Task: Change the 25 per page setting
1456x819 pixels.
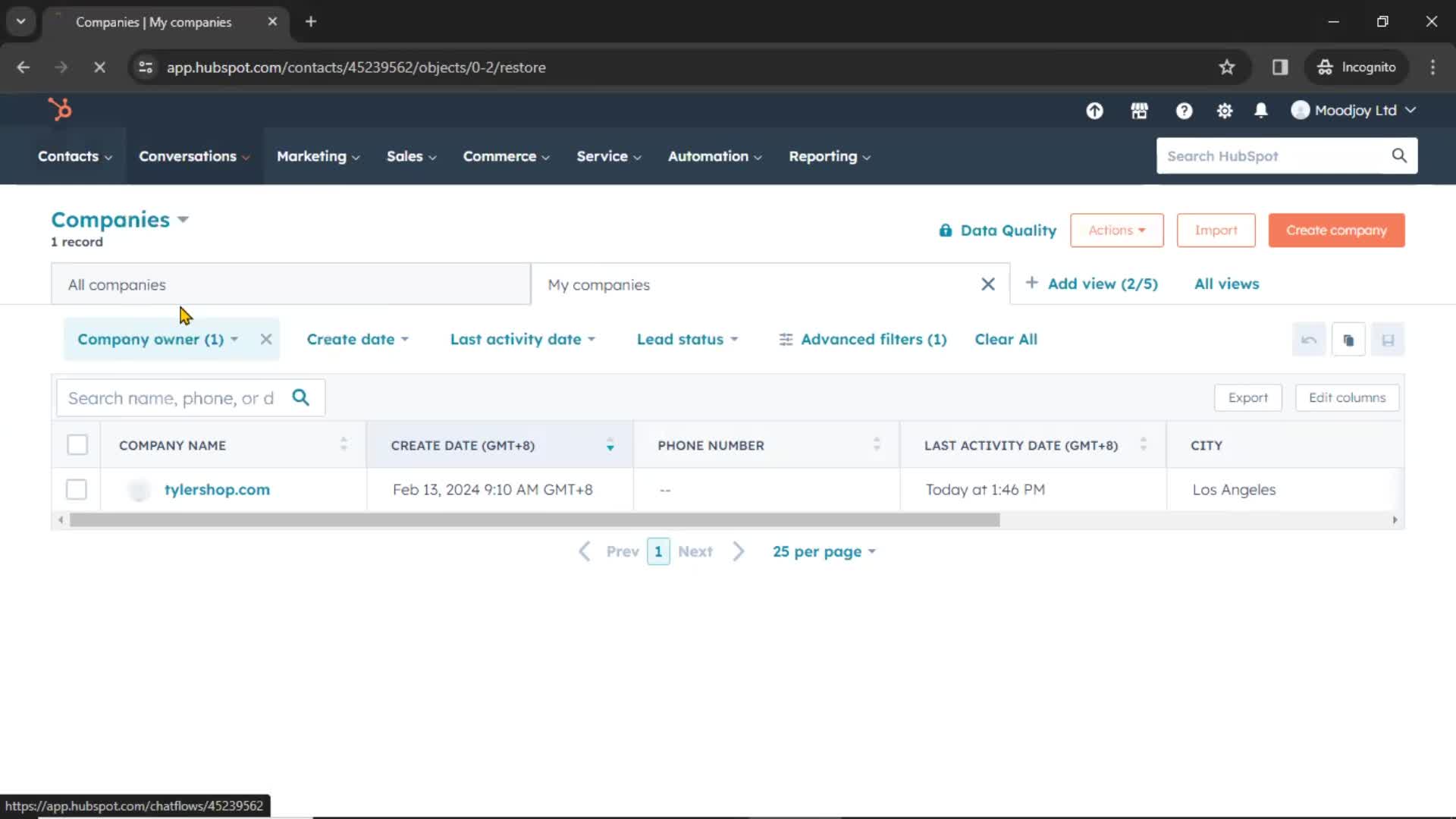Action: coord(824,551)
